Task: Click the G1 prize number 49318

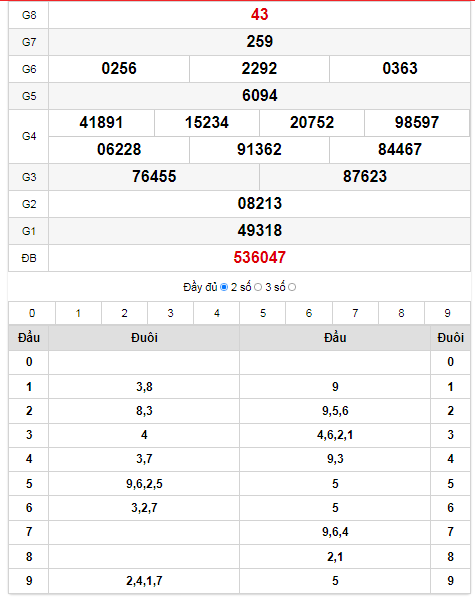Action: tap(260, 231)
